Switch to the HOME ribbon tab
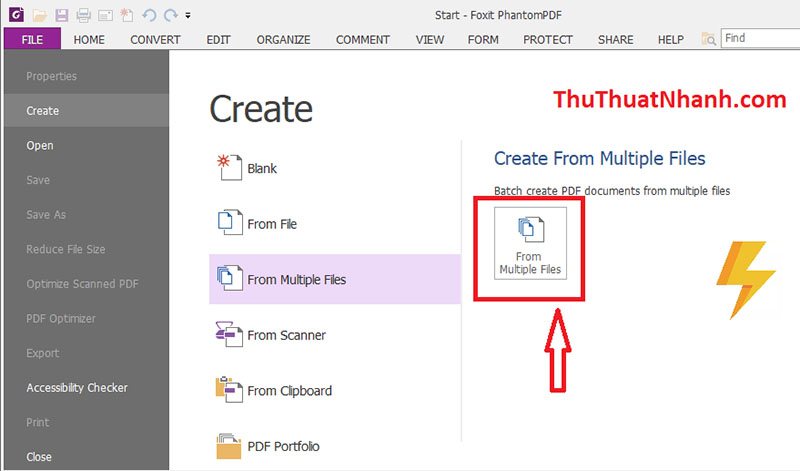Screen dimensions: 800x471 point(89,39)
